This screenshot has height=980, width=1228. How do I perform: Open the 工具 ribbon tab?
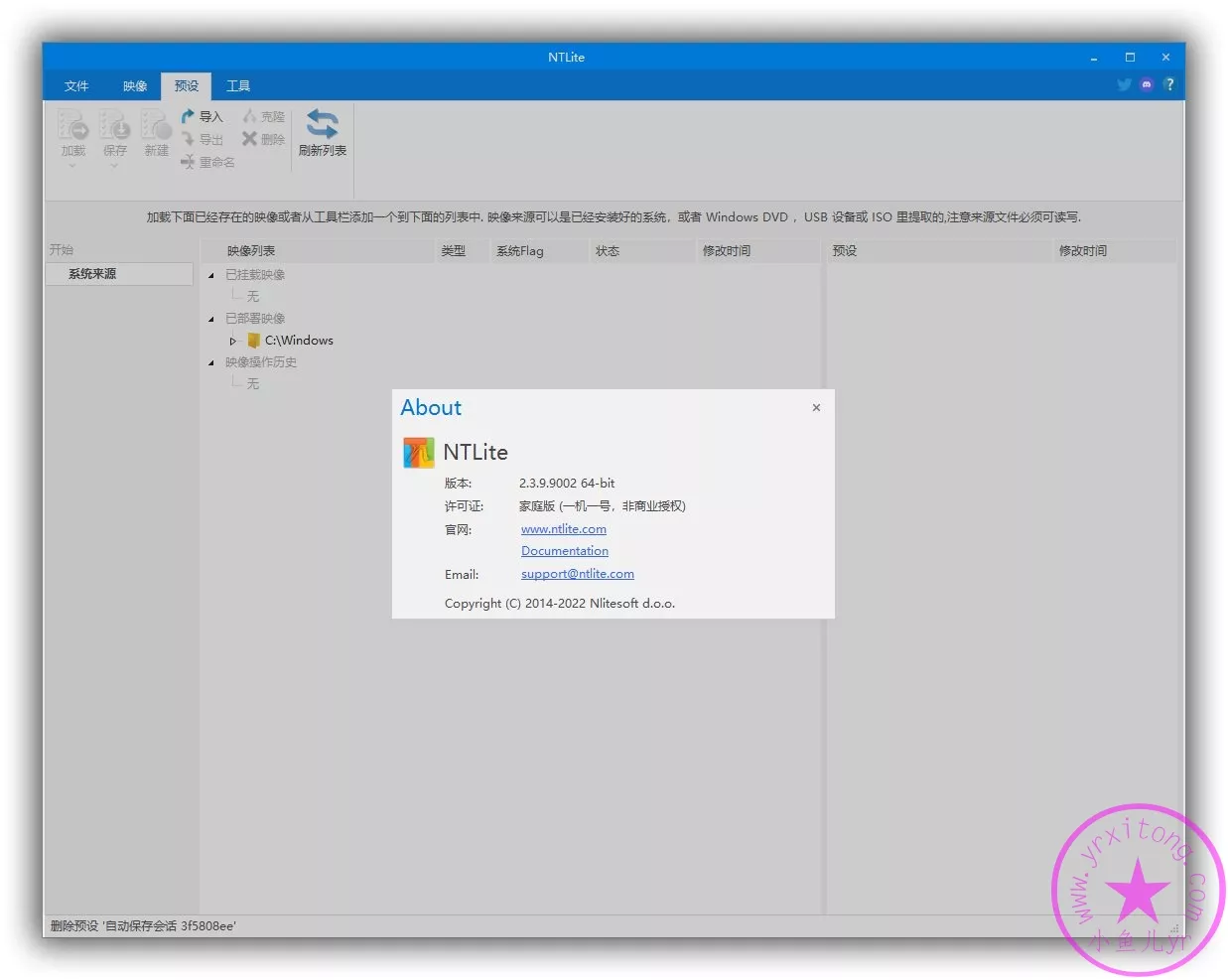pyautogui.click(x=238, y=86)
